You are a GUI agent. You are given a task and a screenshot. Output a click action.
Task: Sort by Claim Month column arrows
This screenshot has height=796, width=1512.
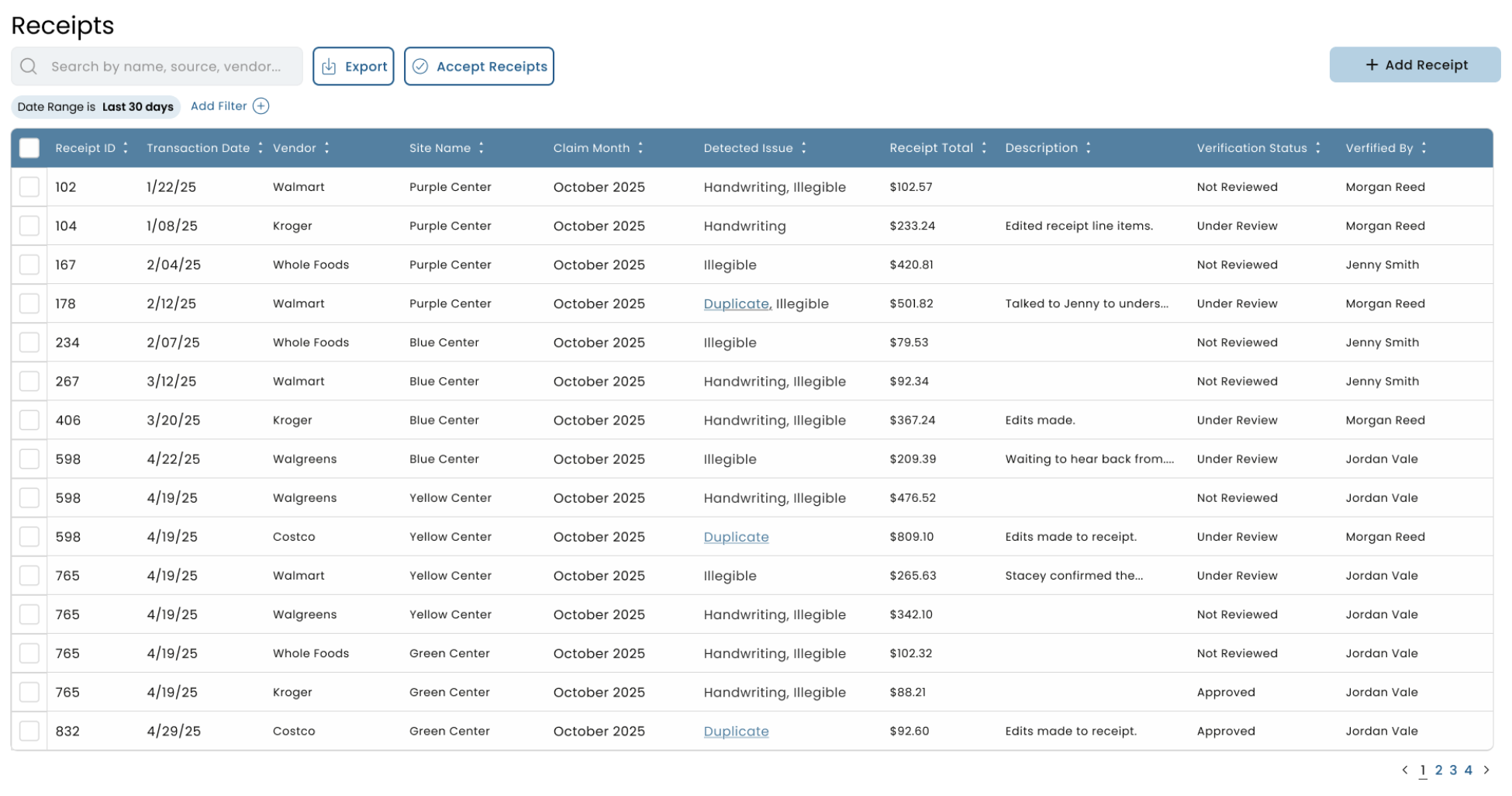tap(640, 148)
